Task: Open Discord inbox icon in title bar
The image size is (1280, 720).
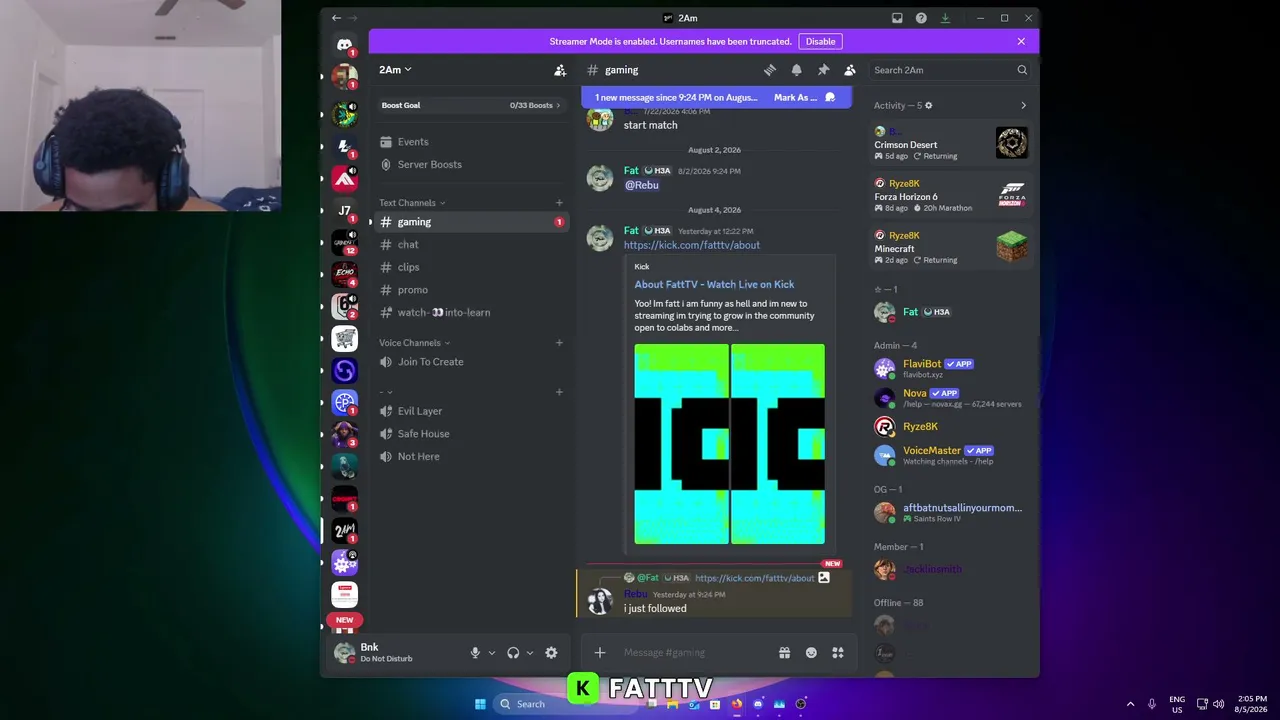Action: [x=897, y=18]
